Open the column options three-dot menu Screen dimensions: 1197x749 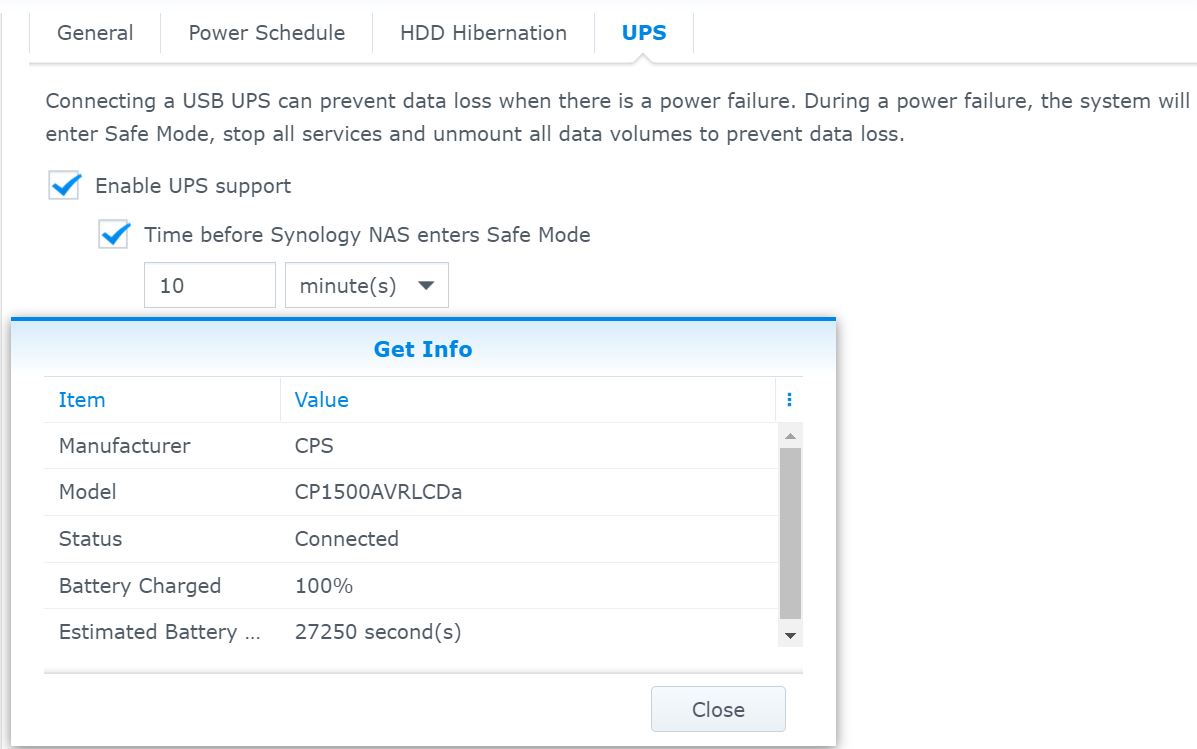[789, 400]
